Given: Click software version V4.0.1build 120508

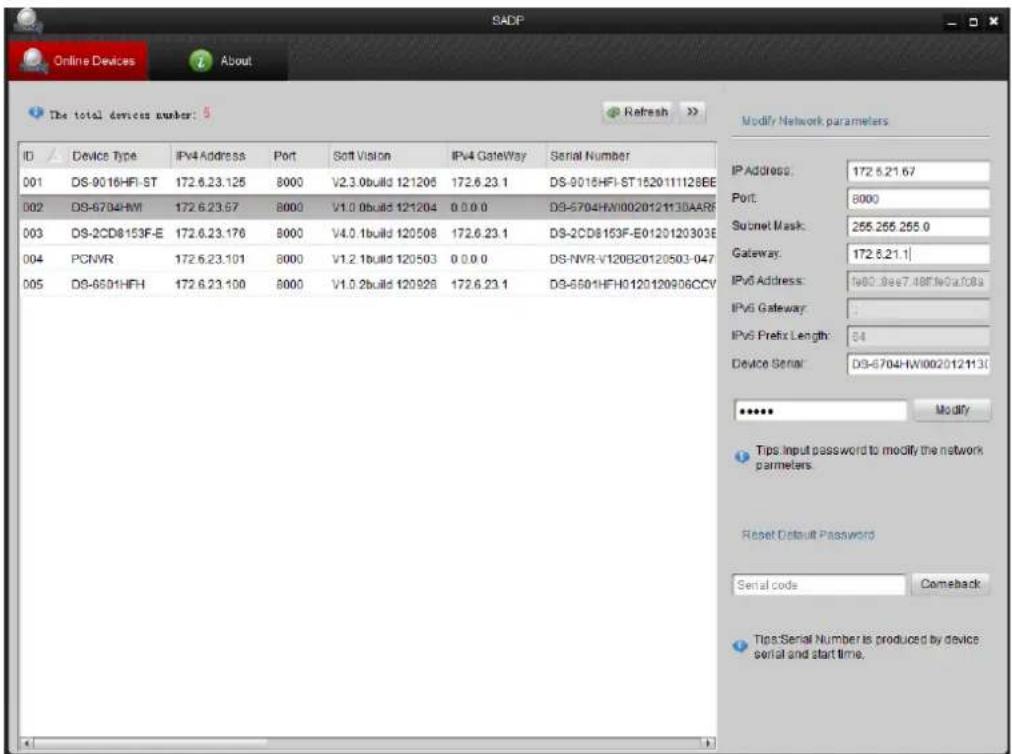Looking at the screenshot, I should click(x=384, y=233).
